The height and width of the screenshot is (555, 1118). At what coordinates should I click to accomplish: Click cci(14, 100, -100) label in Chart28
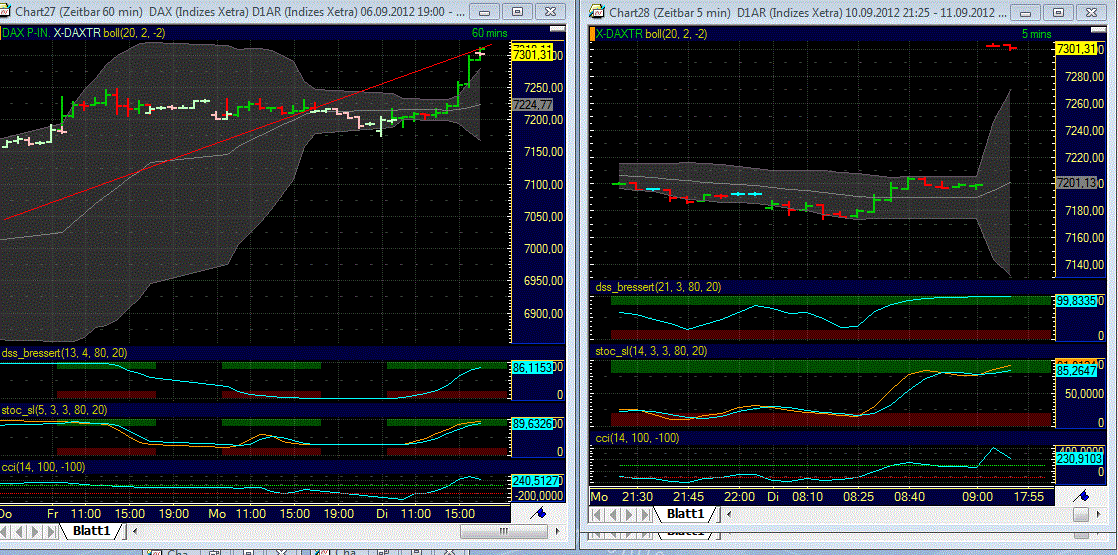point(637,437)
